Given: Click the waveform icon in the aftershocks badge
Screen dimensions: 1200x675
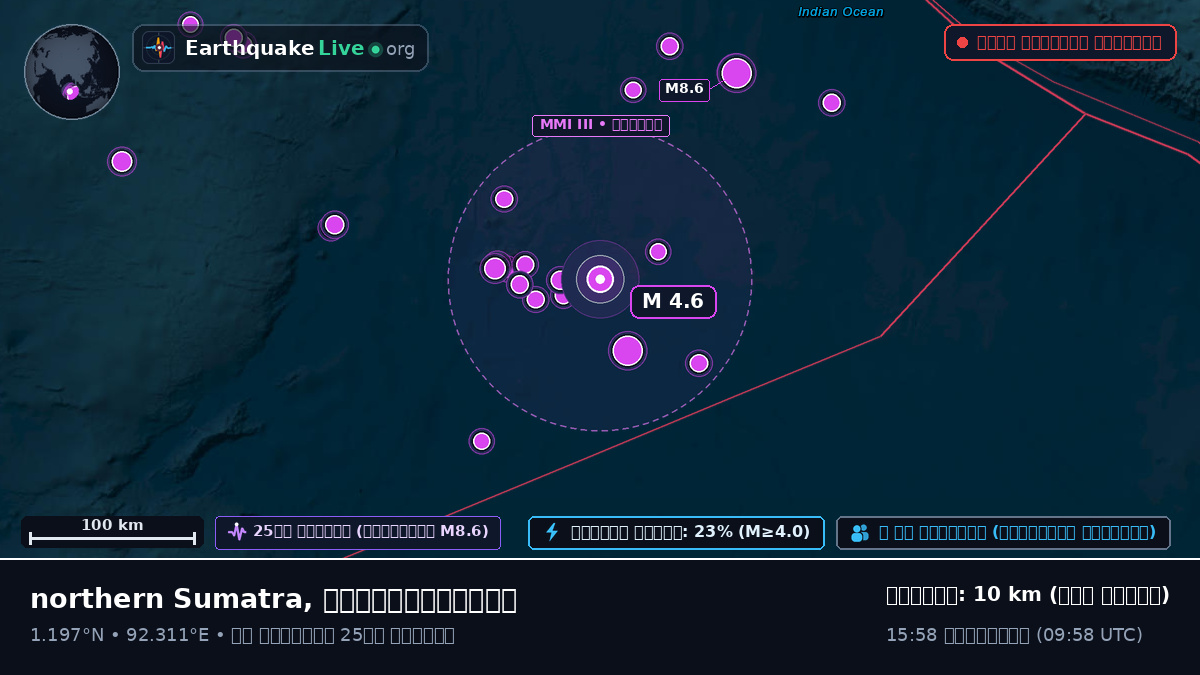Looking at the screenshot, I should pos(237,532).
